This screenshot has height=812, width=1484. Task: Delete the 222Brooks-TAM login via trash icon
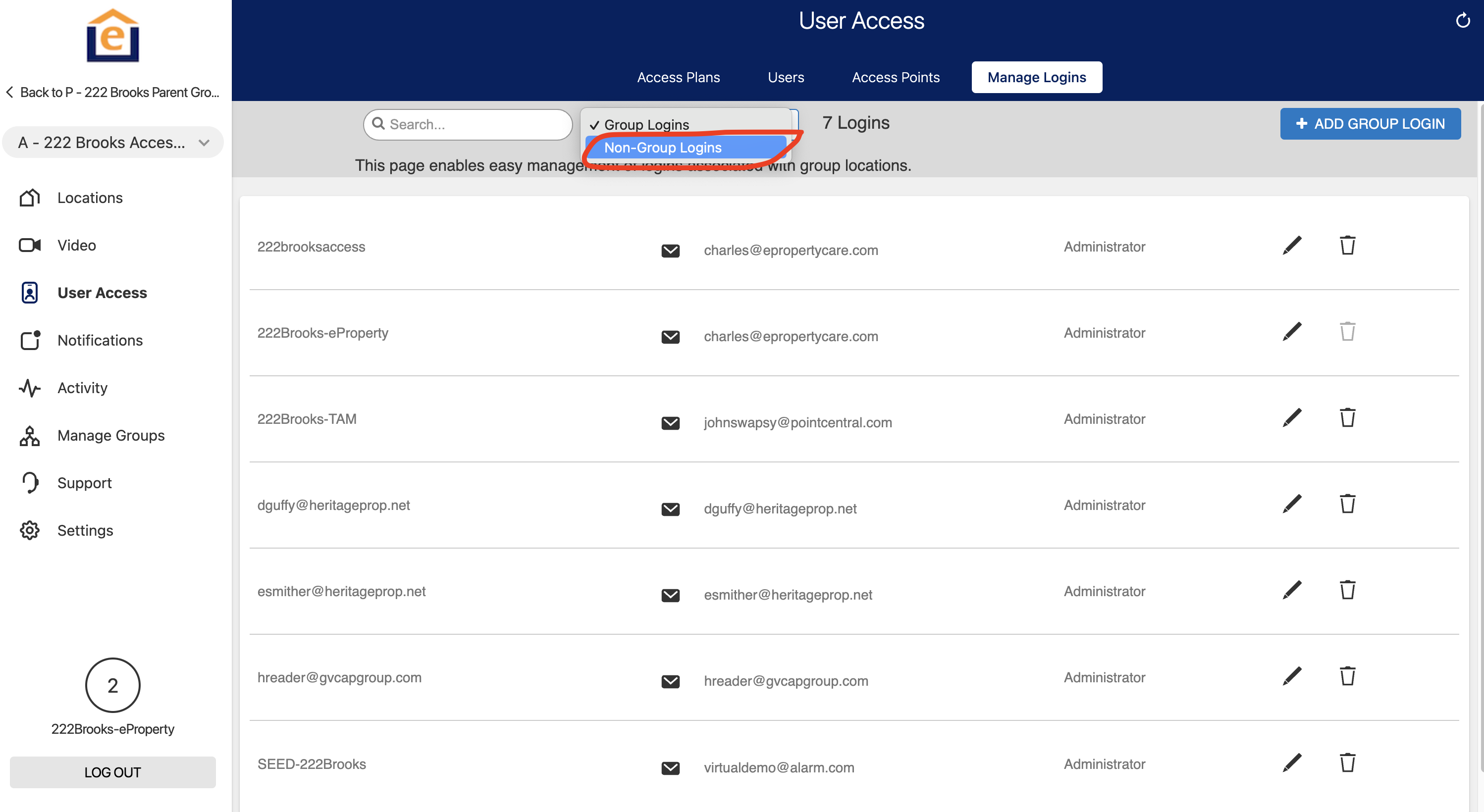click(1347, 417)
